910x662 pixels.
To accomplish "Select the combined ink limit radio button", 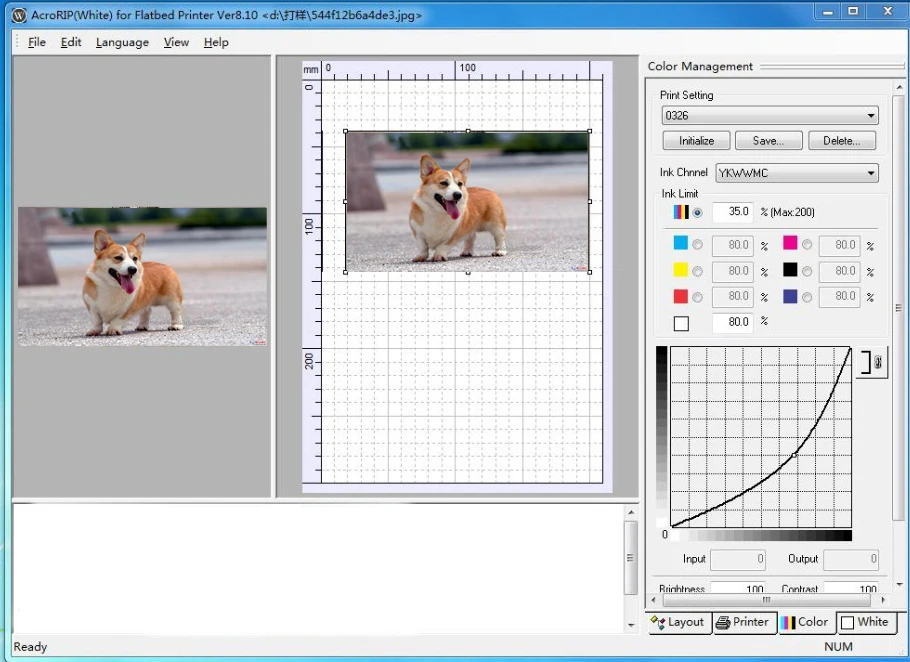I will (x=697, y=212).
